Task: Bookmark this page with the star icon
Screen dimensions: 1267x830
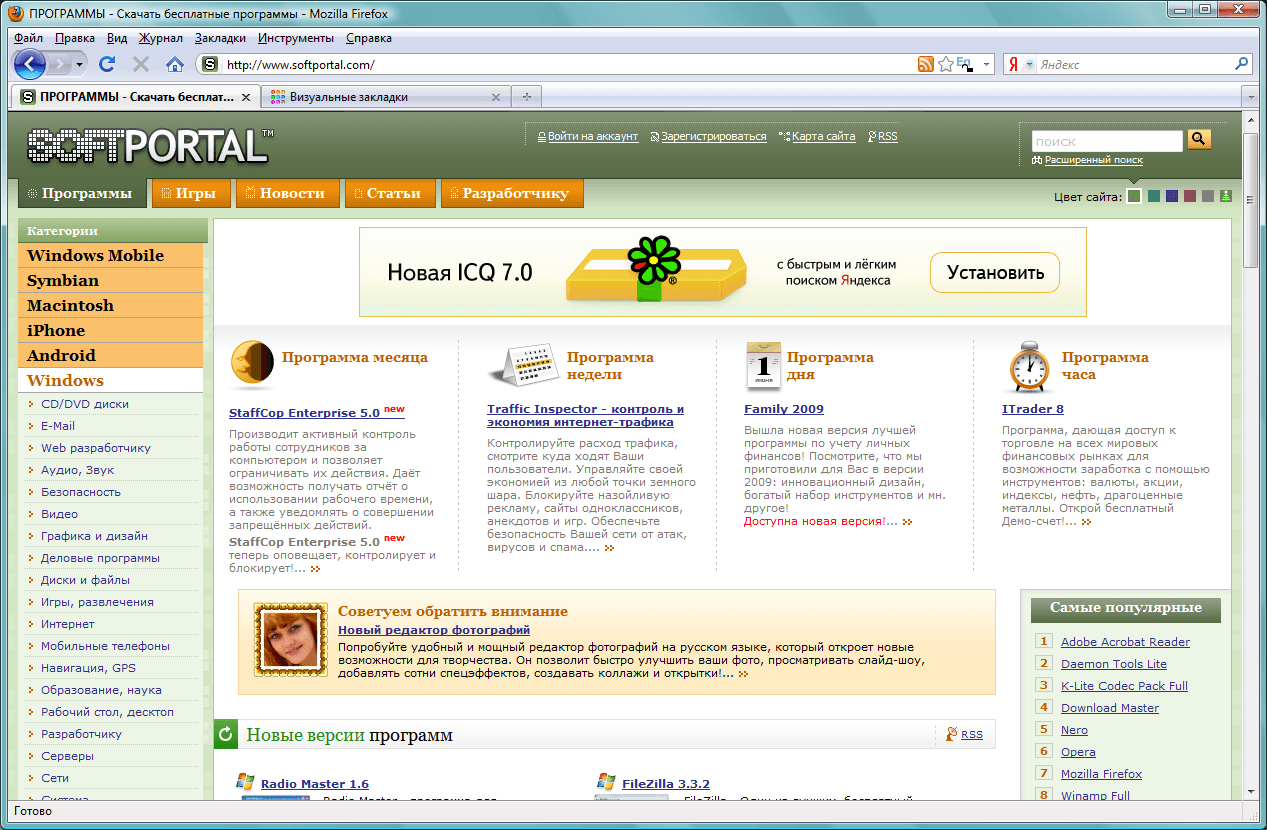Action: tap(946, 64)
